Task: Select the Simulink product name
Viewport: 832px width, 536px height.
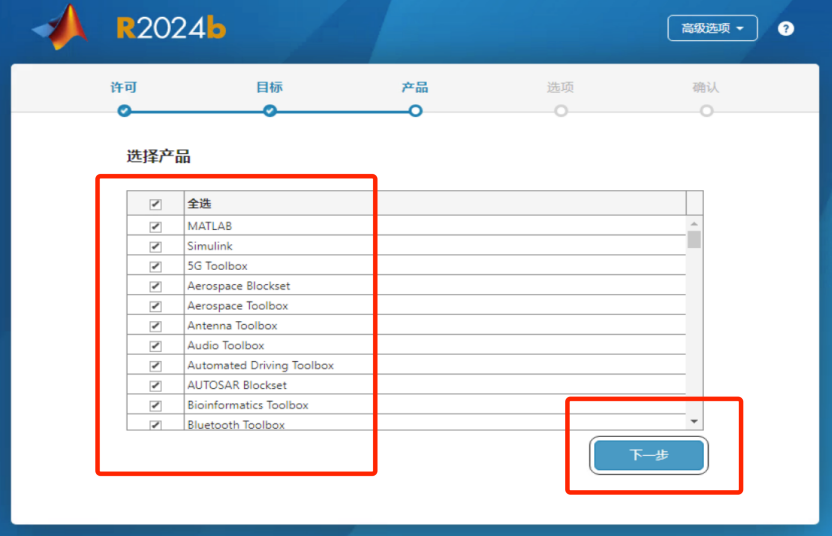Action: pos(210,246)
